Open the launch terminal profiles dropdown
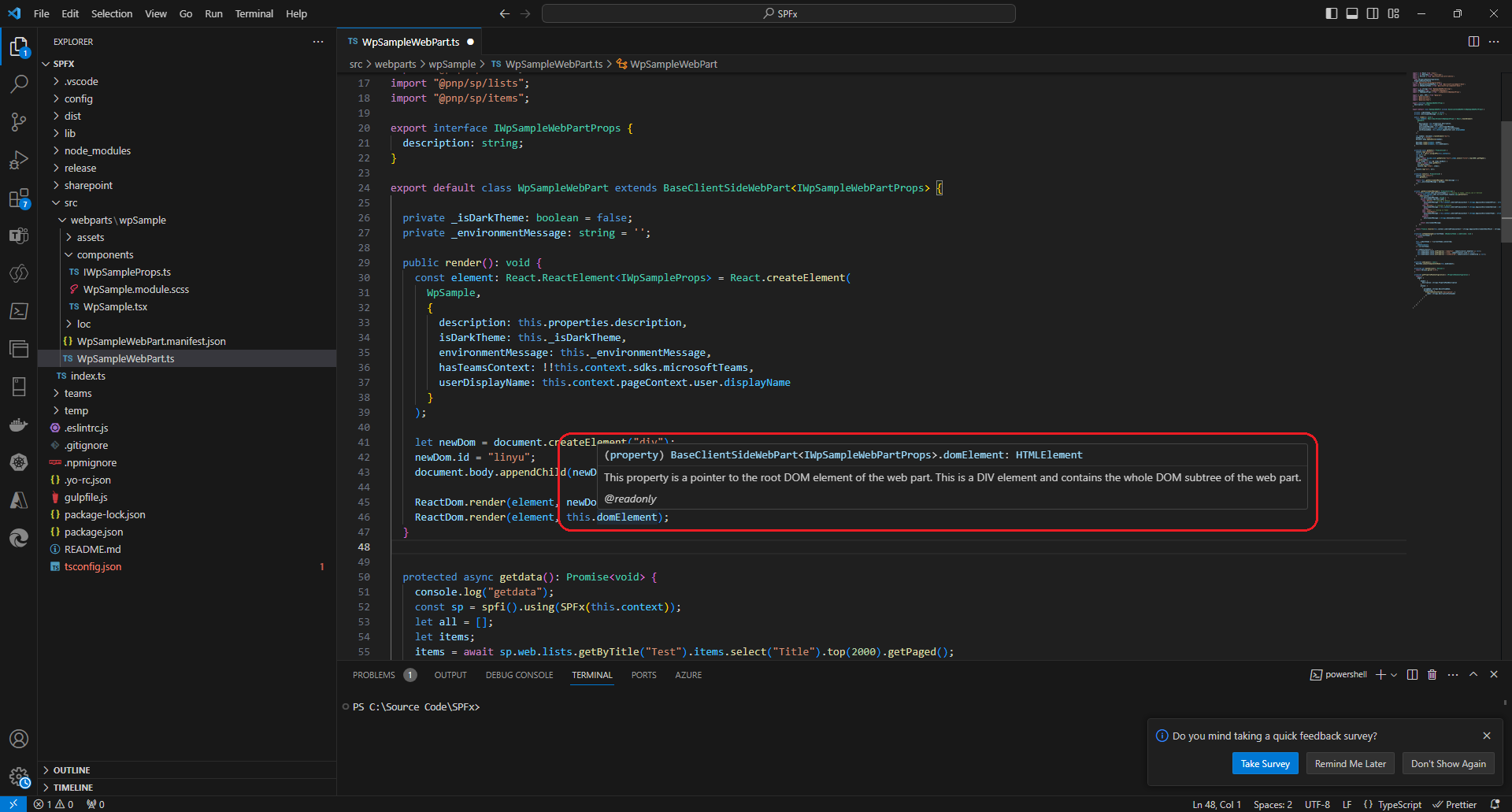The image size is (1512, 812). point(1394,674)
